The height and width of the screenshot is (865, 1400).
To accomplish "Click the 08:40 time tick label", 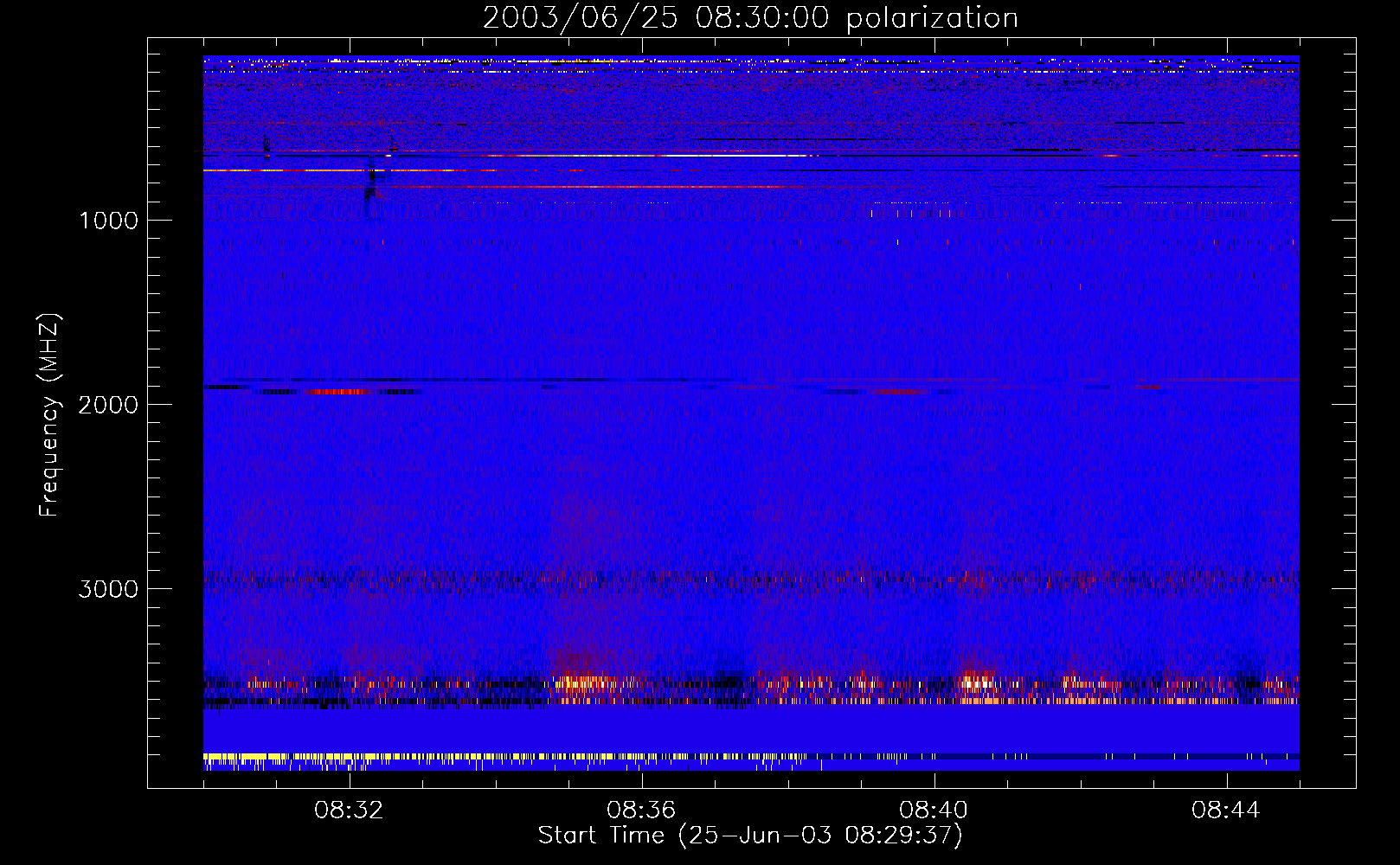I will click(x=934, y=811).
